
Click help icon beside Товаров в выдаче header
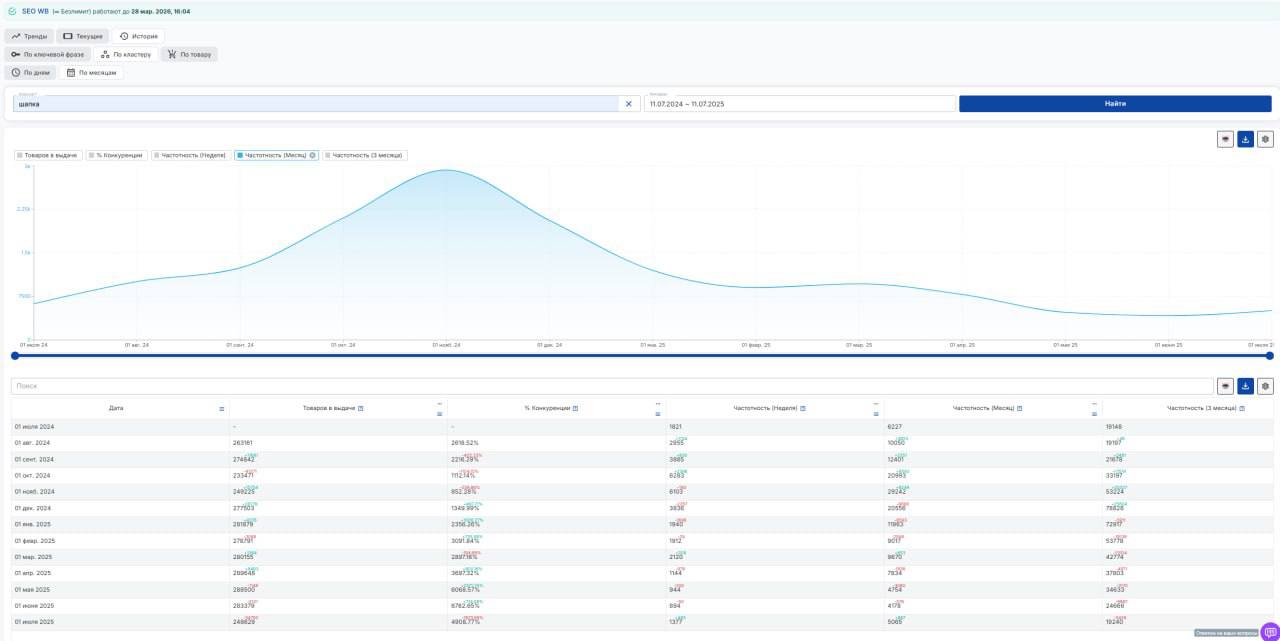pos(361,409)
